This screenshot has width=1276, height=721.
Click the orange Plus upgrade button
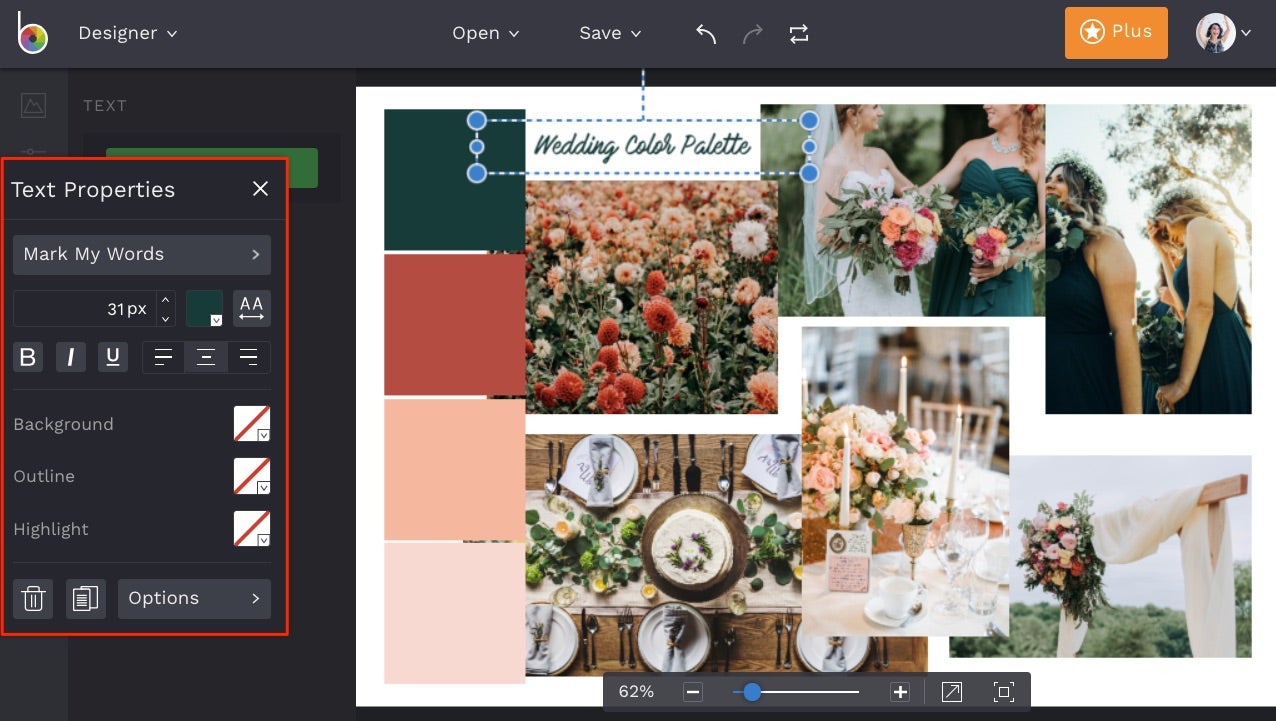1116,32
